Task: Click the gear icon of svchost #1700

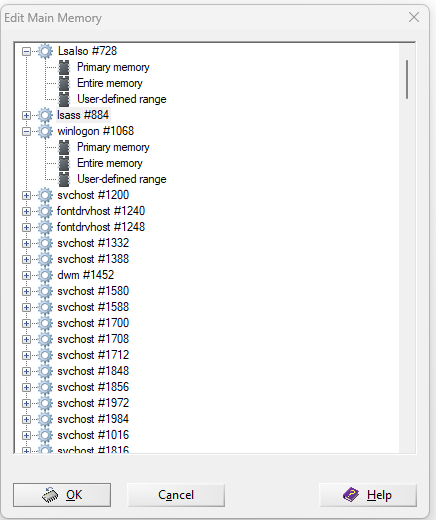Action: (x=45, y=323)
